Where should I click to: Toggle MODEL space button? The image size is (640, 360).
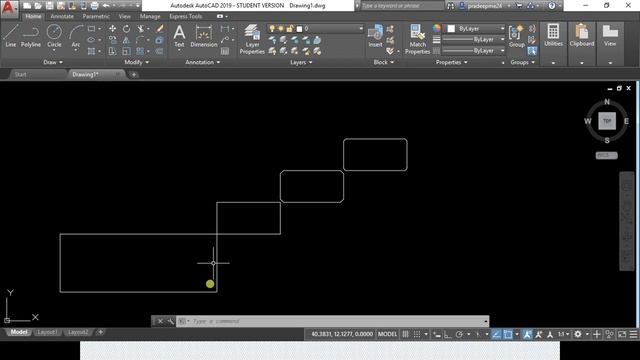coord(387,334)
